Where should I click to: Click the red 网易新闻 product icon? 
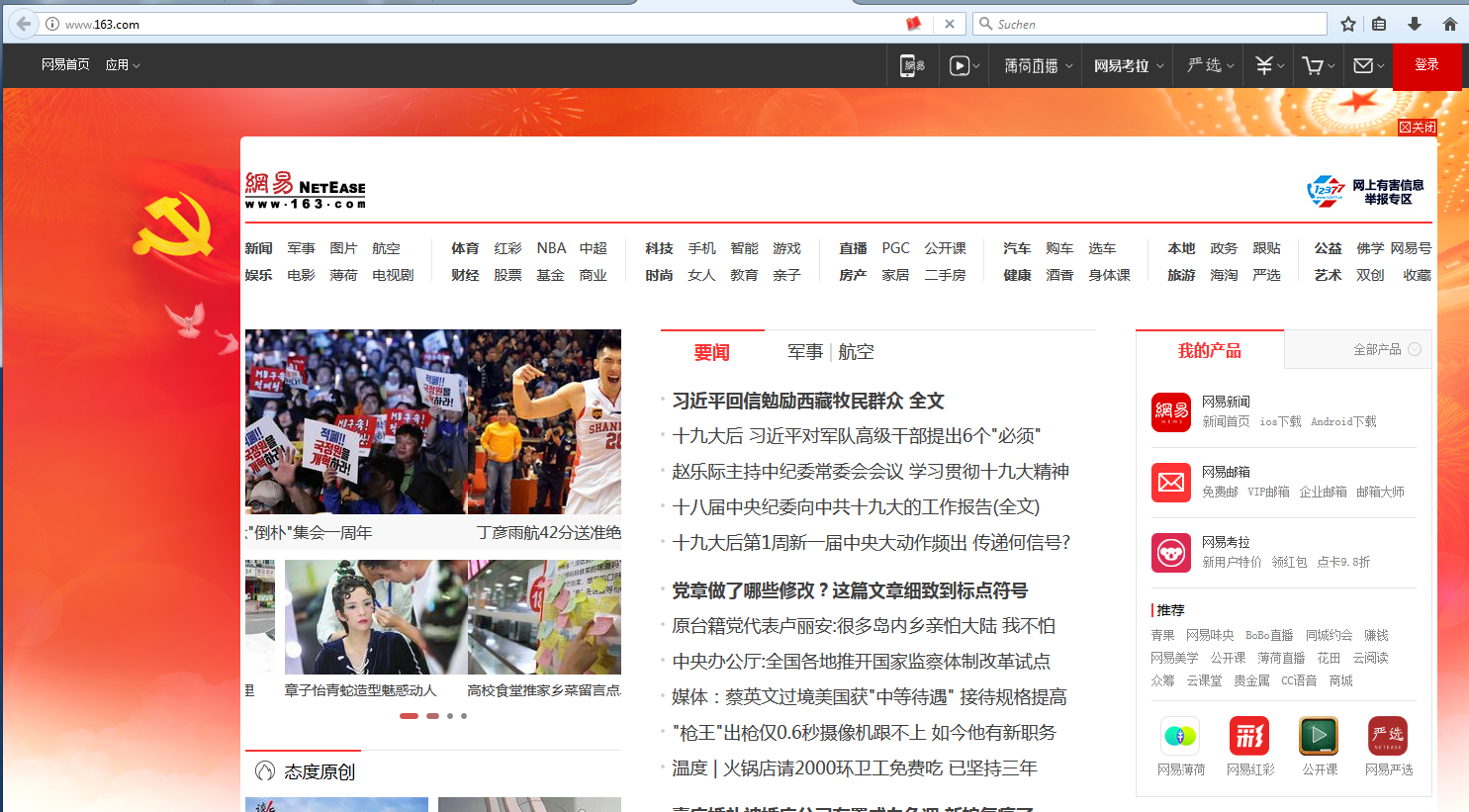point(1171,412)
